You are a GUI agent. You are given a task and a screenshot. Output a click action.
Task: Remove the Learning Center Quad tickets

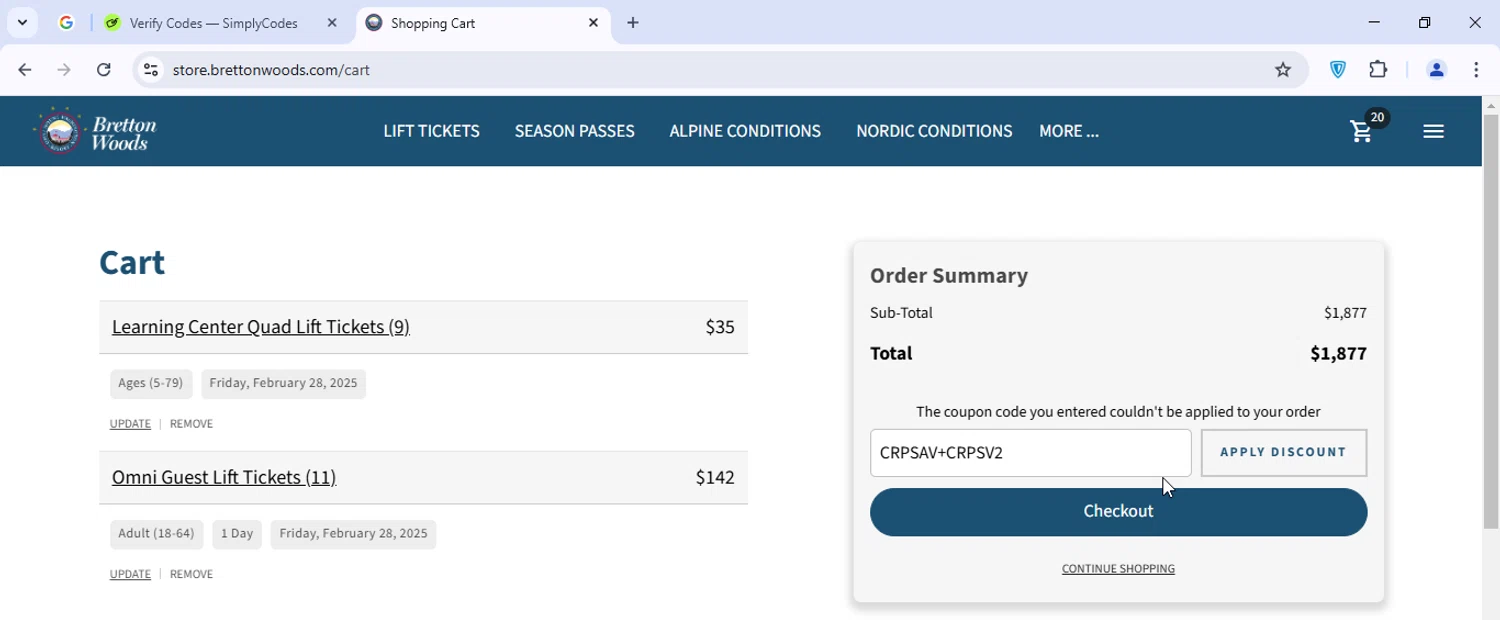(191, 424)
